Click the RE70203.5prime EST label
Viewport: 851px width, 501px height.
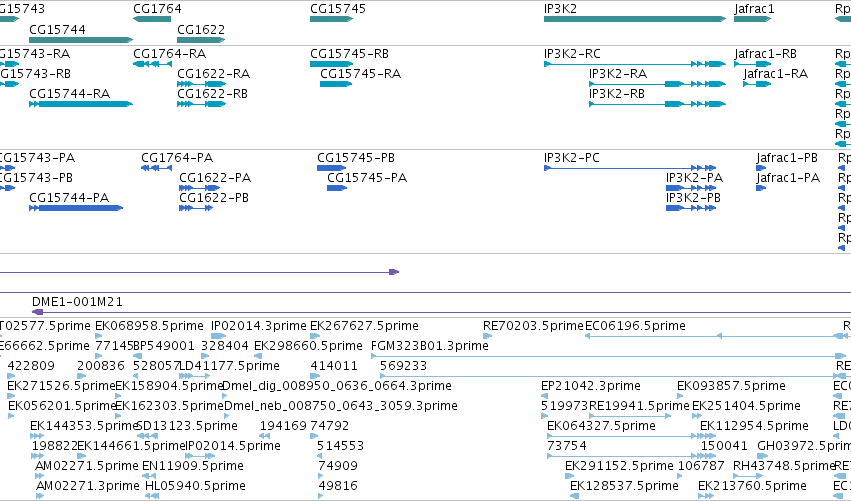pos(533,326)
